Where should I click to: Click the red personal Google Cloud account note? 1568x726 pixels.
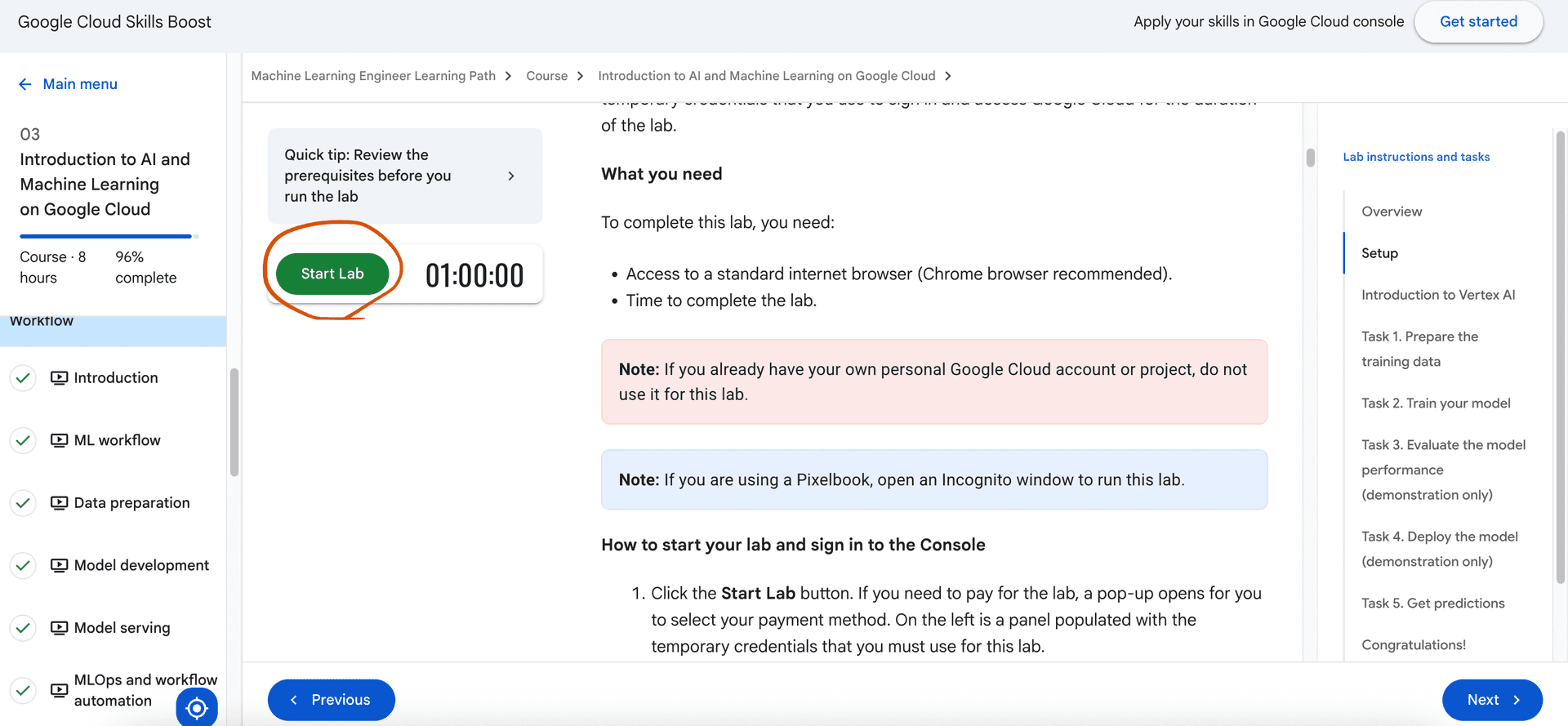pyautogui.click(x=934, y=381)
